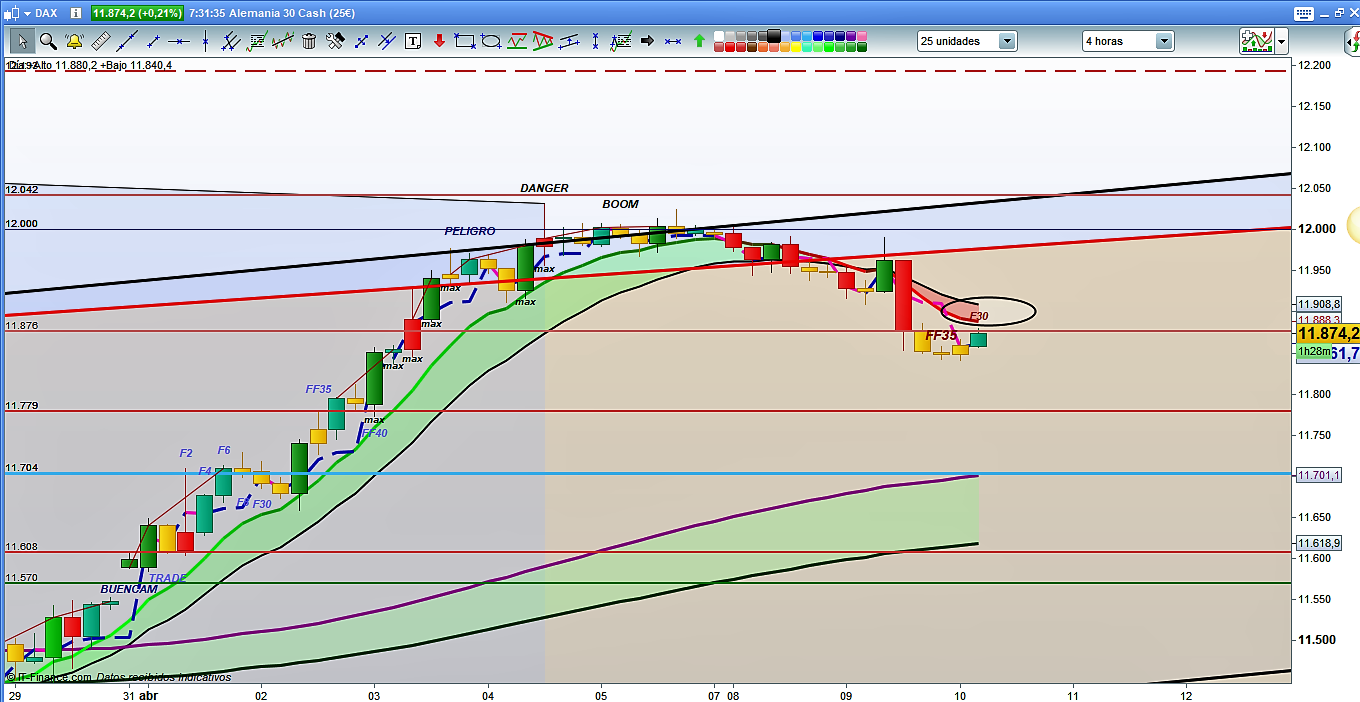
Task: Choose the ellipse drawing tool
Action: [491, 41]
